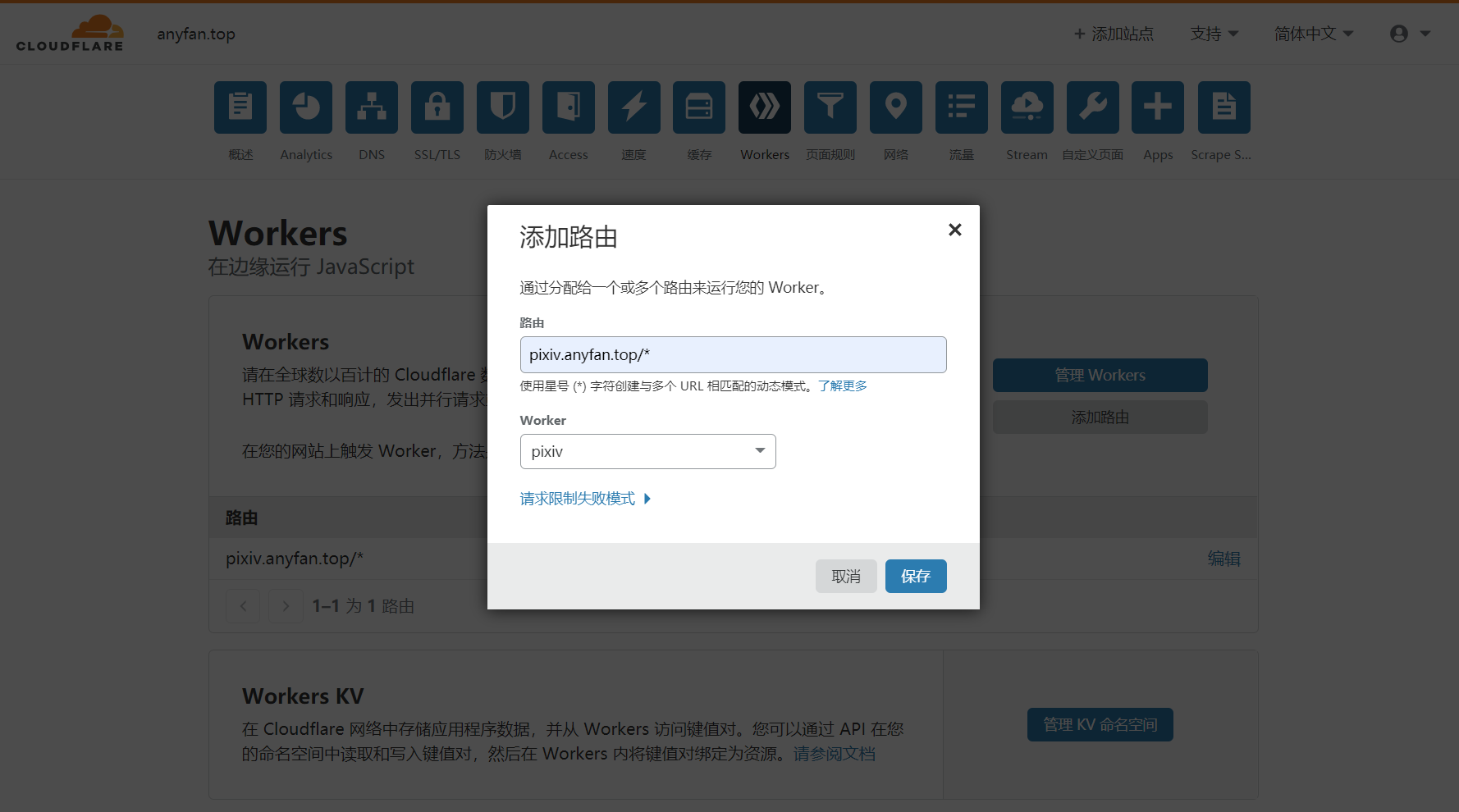Screen dimensions: 1459x812
Task: Click the 添加站点 add site link
Action: pos(1114,34)
